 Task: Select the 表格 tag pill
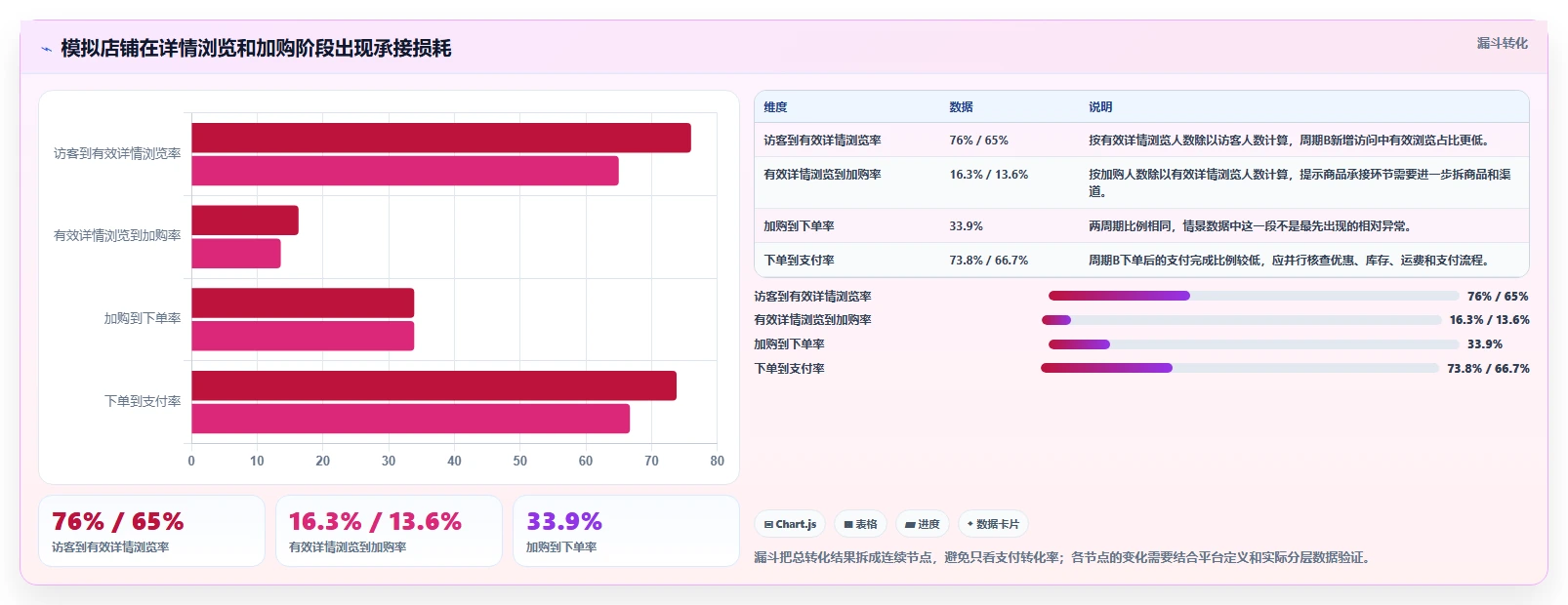860,524
